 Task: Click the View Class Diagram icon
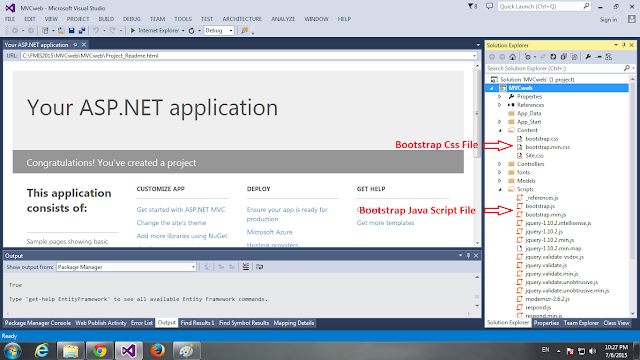(609, 57)
